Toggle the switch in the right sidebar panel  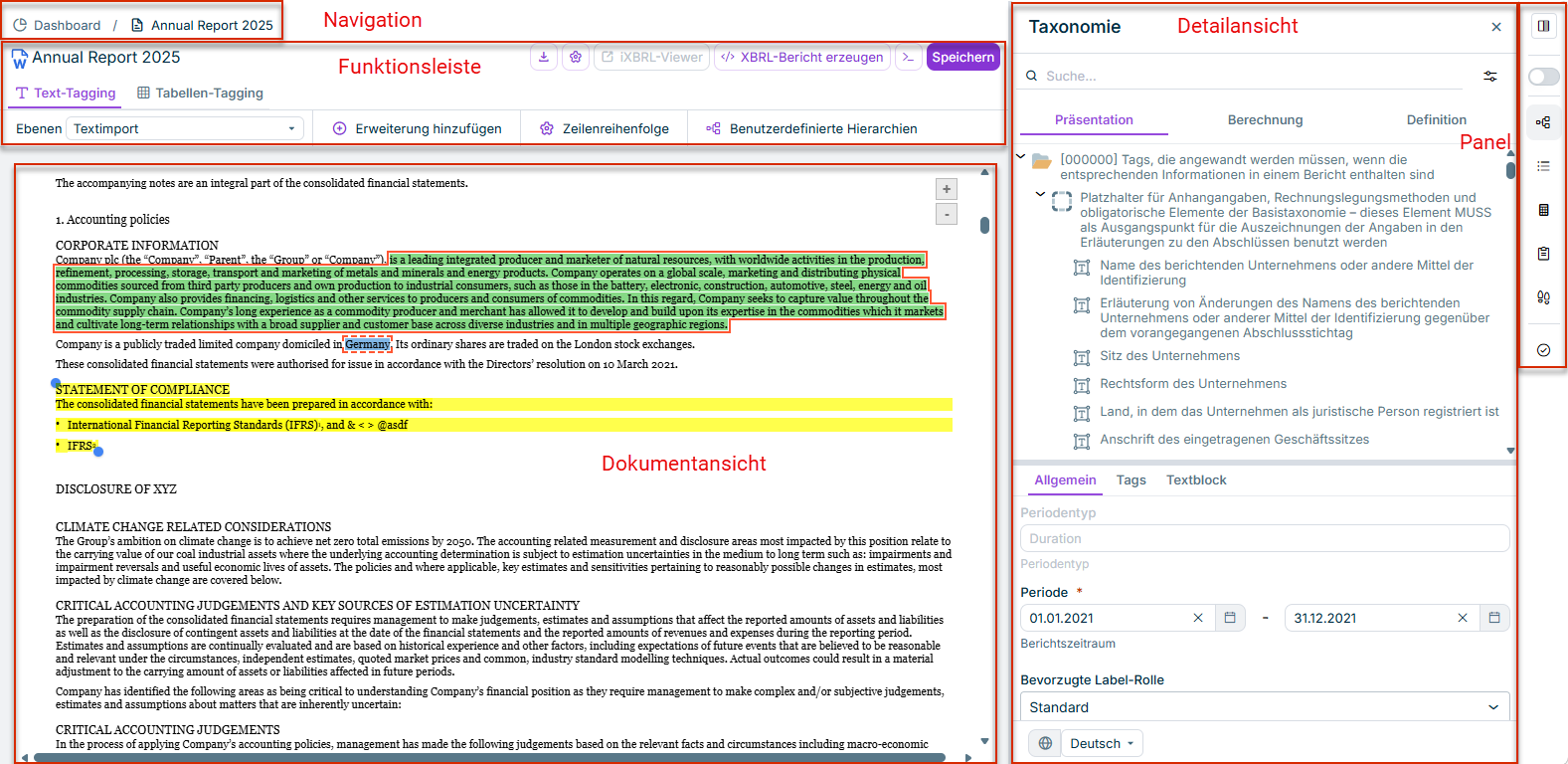click(1543, 77)
